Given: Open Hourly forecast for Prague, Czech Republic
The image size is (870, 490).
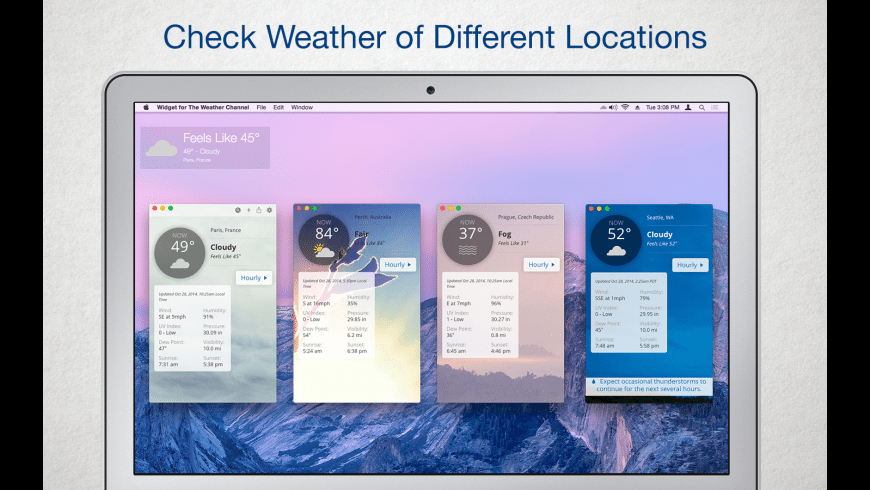Looking at the screenshot, I should pos(542,265).
